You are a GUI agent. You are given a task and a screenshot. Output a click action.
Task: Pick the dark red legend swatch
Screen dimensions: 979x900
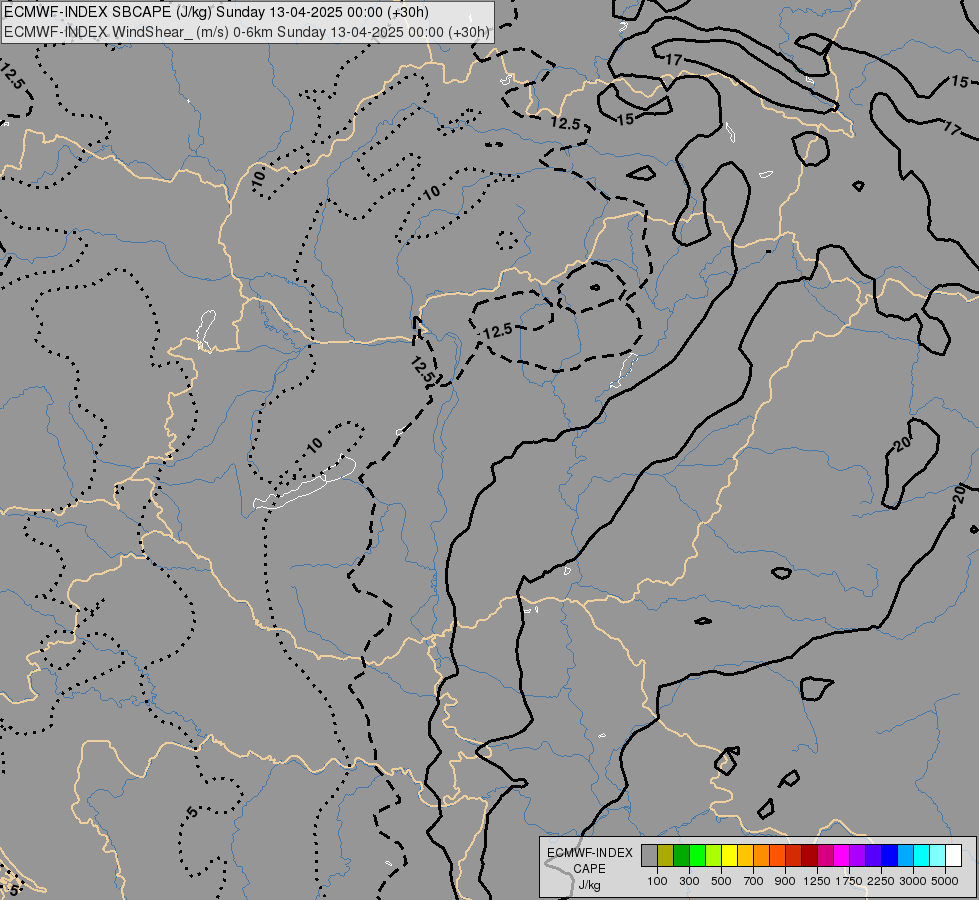coord(810,855)
